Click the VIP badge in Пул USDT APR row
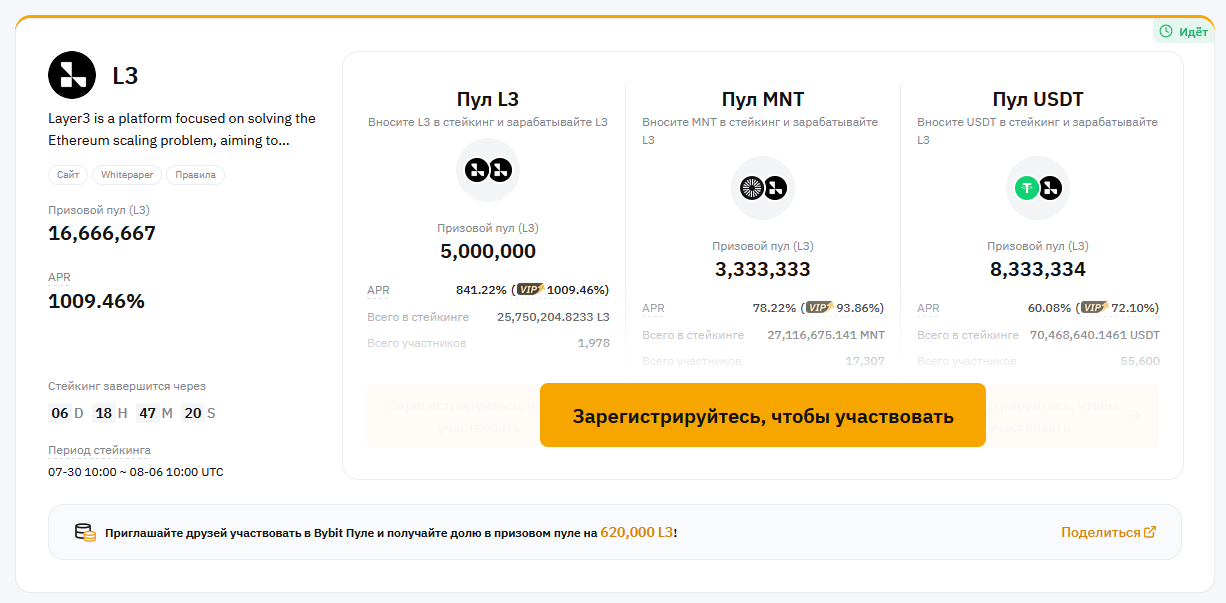The width and height of the screenshot is (1226, 603). (1095, 308)
